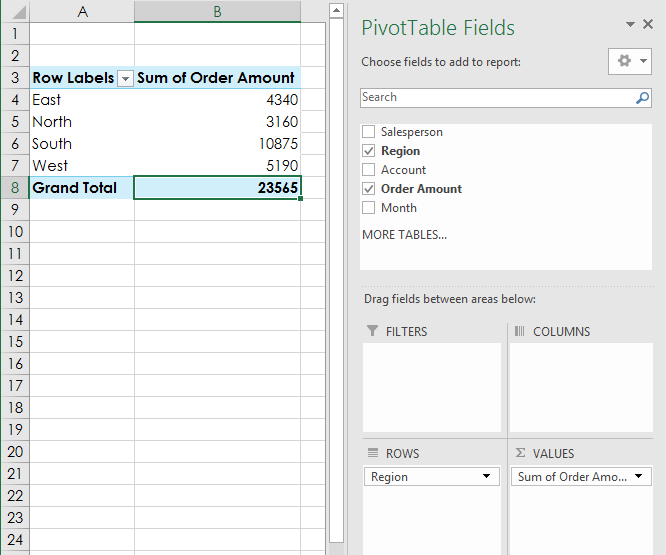Click the Values sigma icon
The image size is (666, 555).
click(520, 453)
